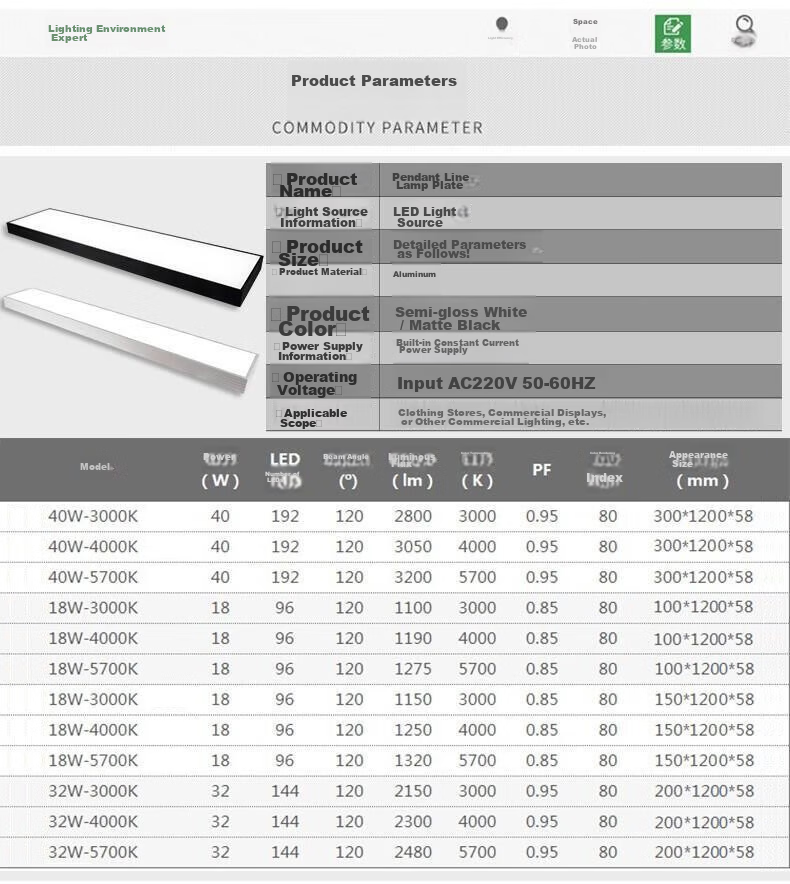The height and width of the screenshot is (884, 790).
Task: Click 0.85 PF value in the 1275 lm row
Action: point(542,669)
